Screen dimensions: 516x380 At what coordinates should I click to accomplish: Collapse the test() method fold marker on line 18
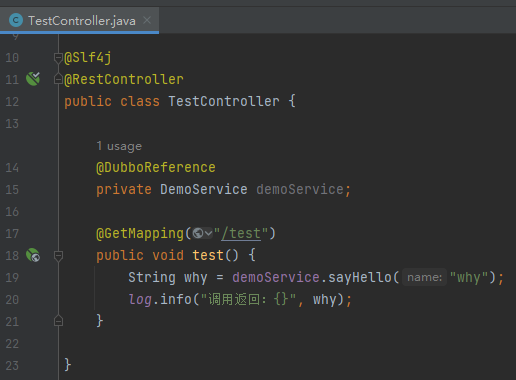point(58,256)
